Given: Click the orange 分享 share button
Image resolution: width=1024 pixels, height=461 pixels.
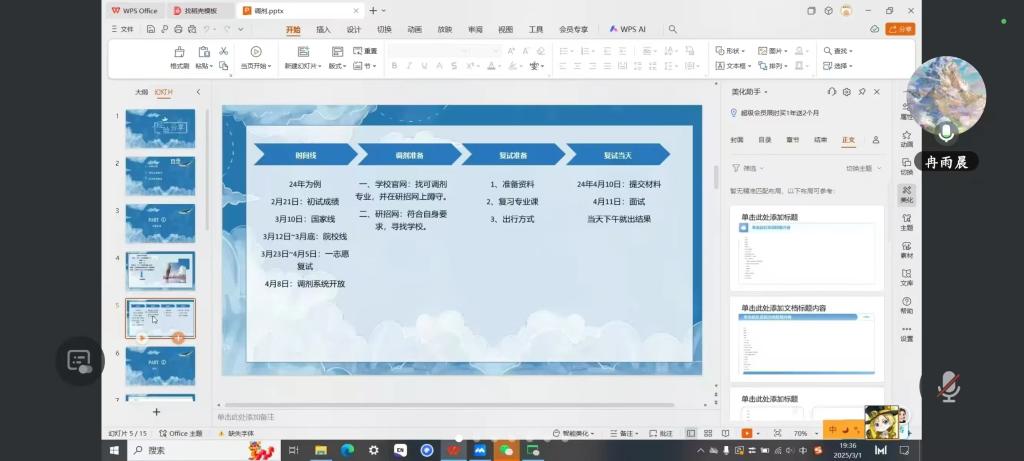Looking at the screenshot, I should [x=901, y=30].
